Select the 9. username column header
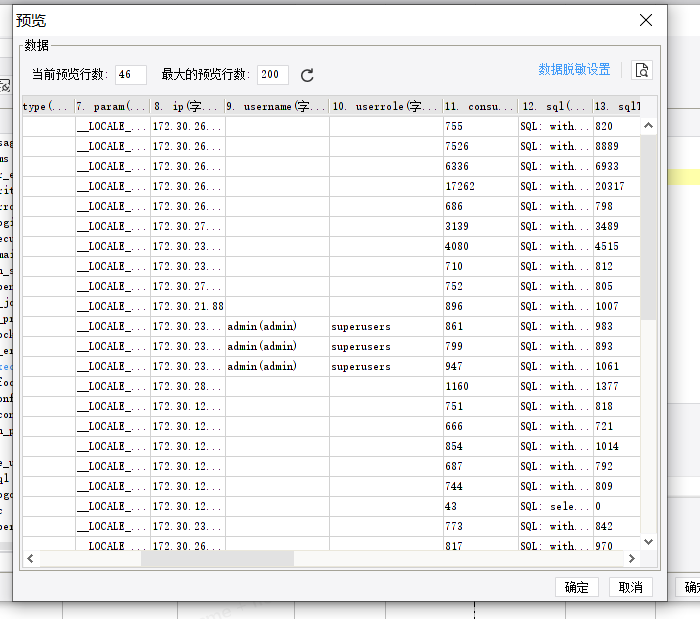The height and width of the screenshot is (619, 700). [277, 106]
